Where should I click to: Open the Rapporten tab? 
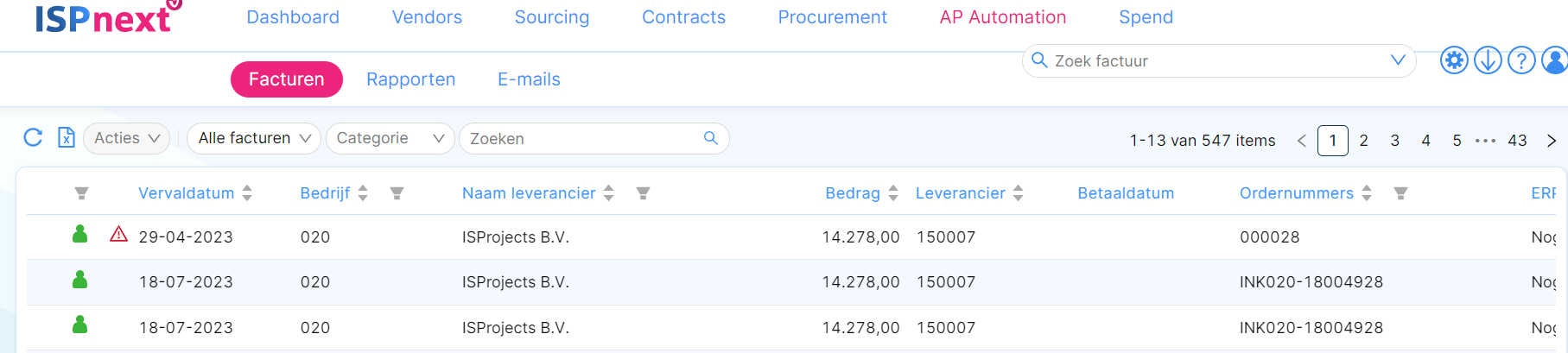coord(410,79)
